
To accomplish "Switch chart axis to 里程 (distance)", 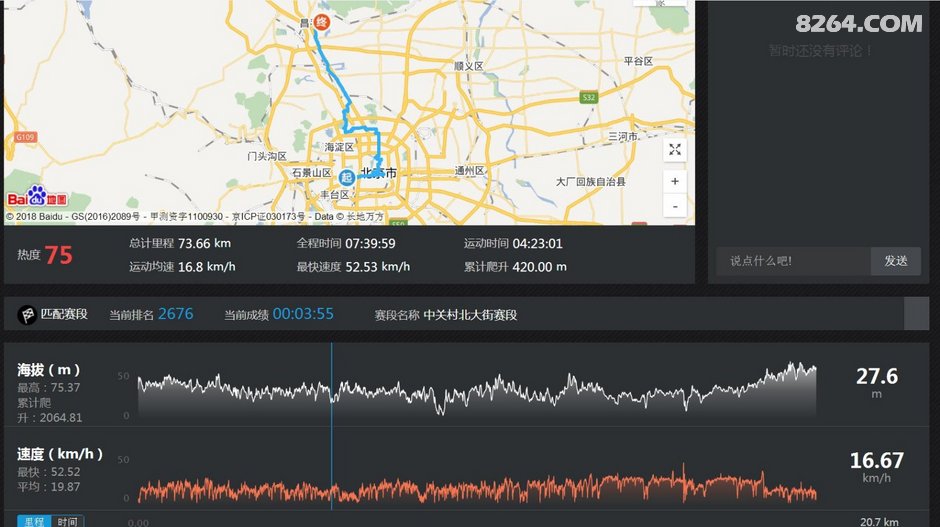I will (33, 521).
